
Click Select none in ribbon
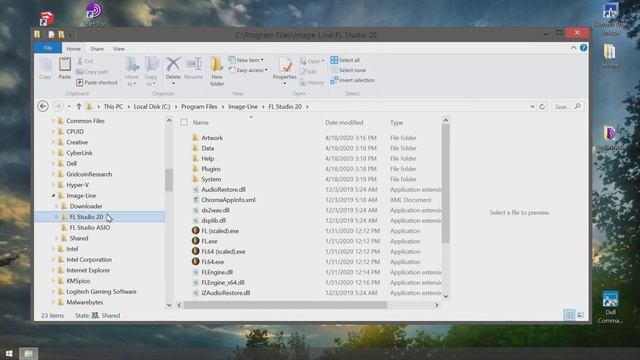click(x=348, y=70)
